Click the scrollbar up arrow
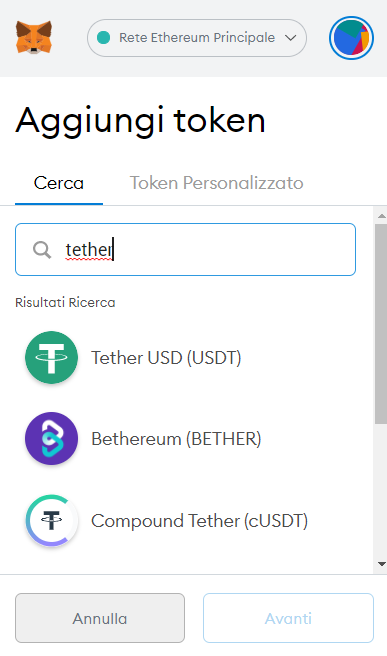 click(381, 216)
